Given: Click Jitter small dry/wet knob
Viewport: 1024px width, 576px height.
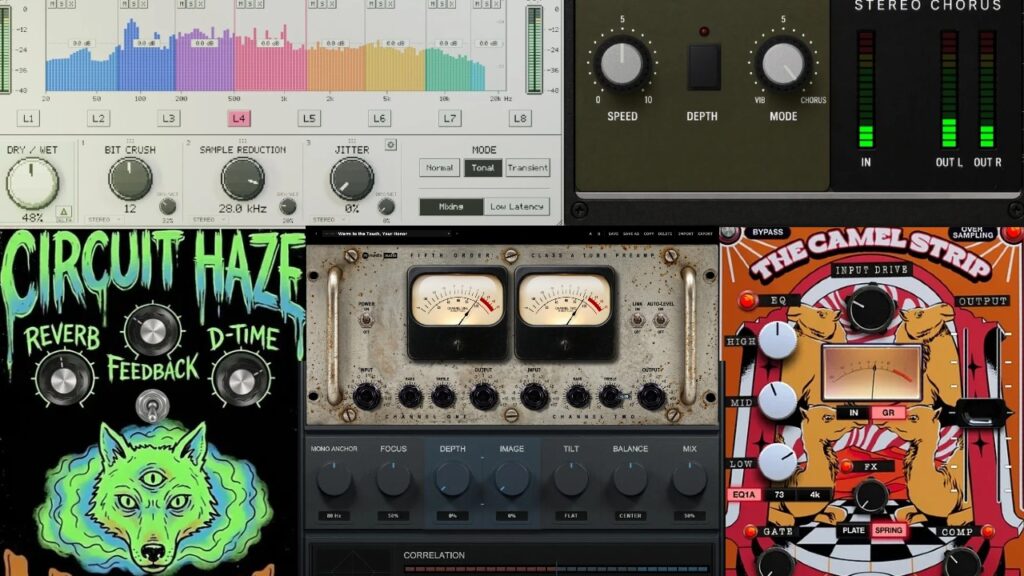Looking at the screenshot, I should [386, 206].
